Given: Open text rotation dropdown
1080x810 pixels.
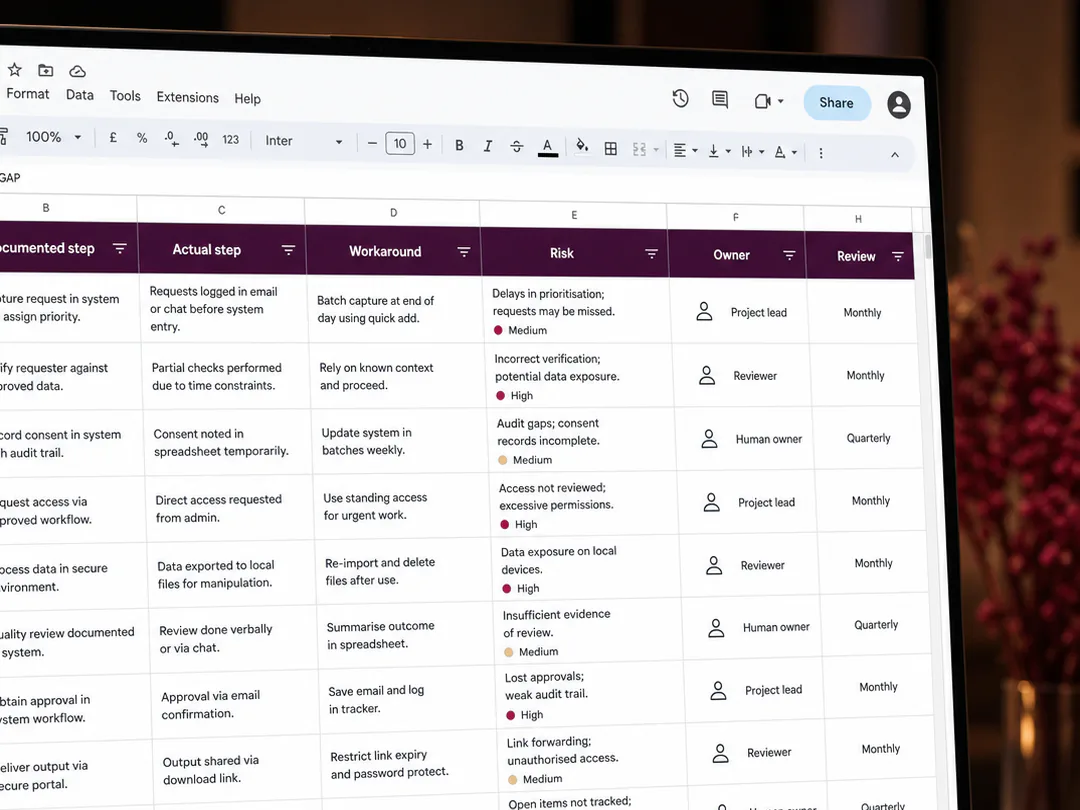Looking at the screenshot, I should point(785,152).
